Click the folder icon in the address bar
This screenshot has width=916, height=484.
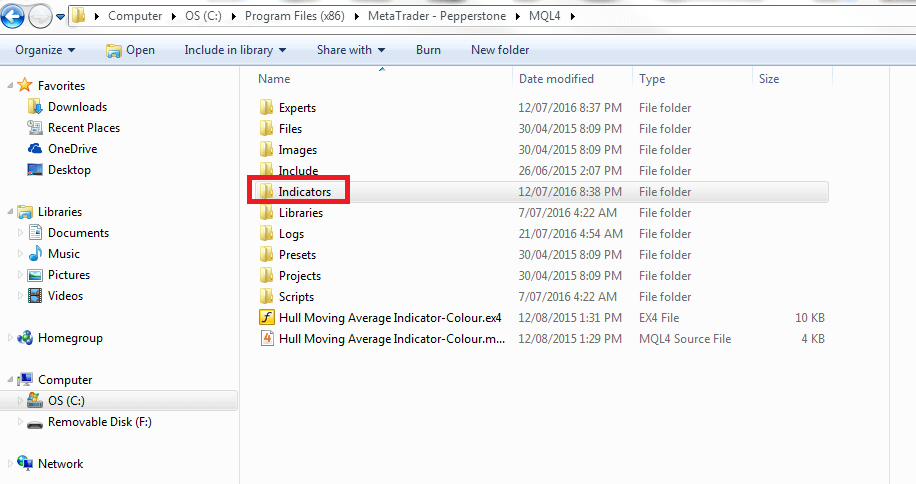[78, 16]
